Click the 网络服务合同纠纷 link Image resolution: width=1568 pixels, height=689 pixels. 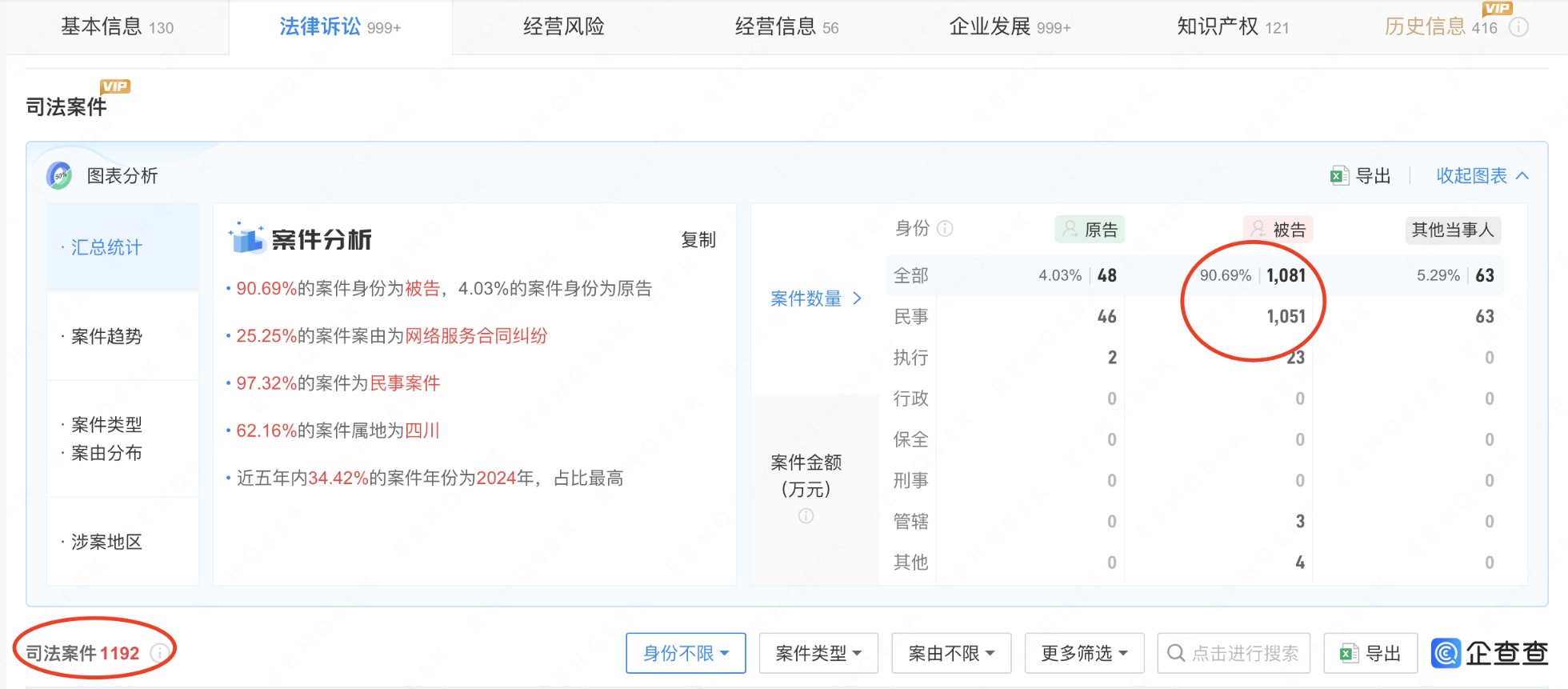[x=476, y=335]
